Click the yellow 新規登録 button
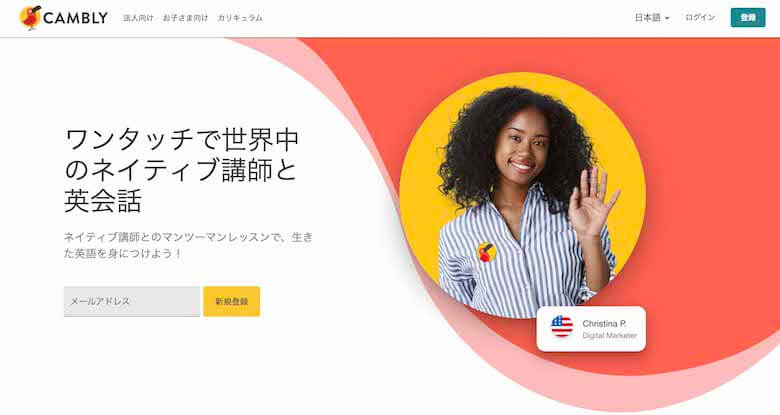The image size is (780, 415). [231, 301]
